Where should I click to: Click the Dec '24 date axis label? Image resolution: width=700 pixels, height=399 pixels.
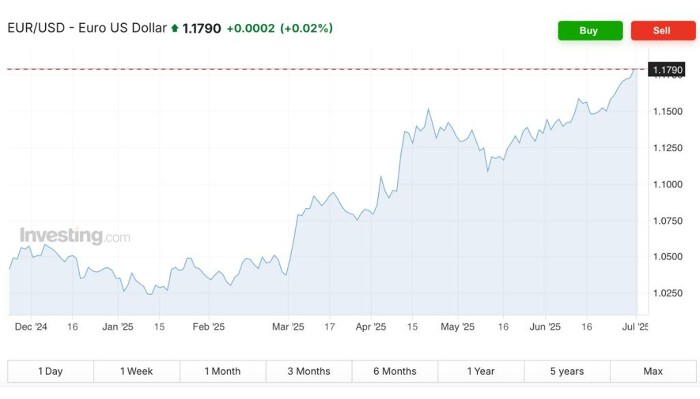[x=31, y=327]
